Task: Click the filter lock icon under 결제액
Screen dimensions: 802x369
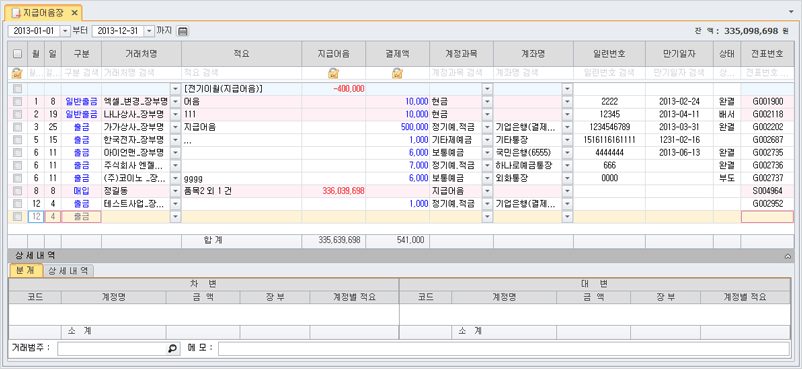Action: pyautogui.click(x=397, y=73)
